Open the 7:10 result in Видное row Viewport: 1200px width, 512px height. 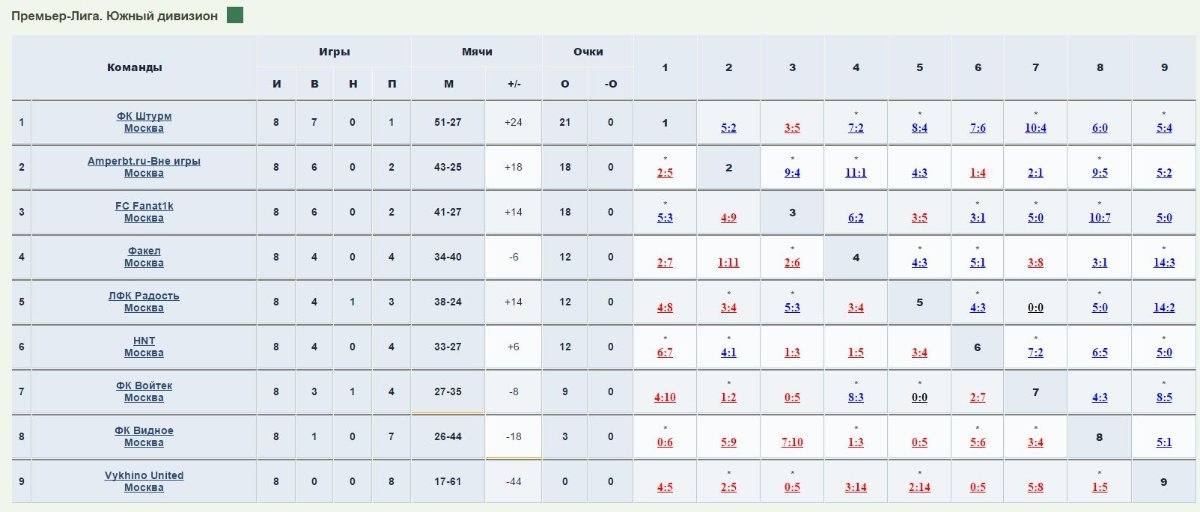coord(792,442)
